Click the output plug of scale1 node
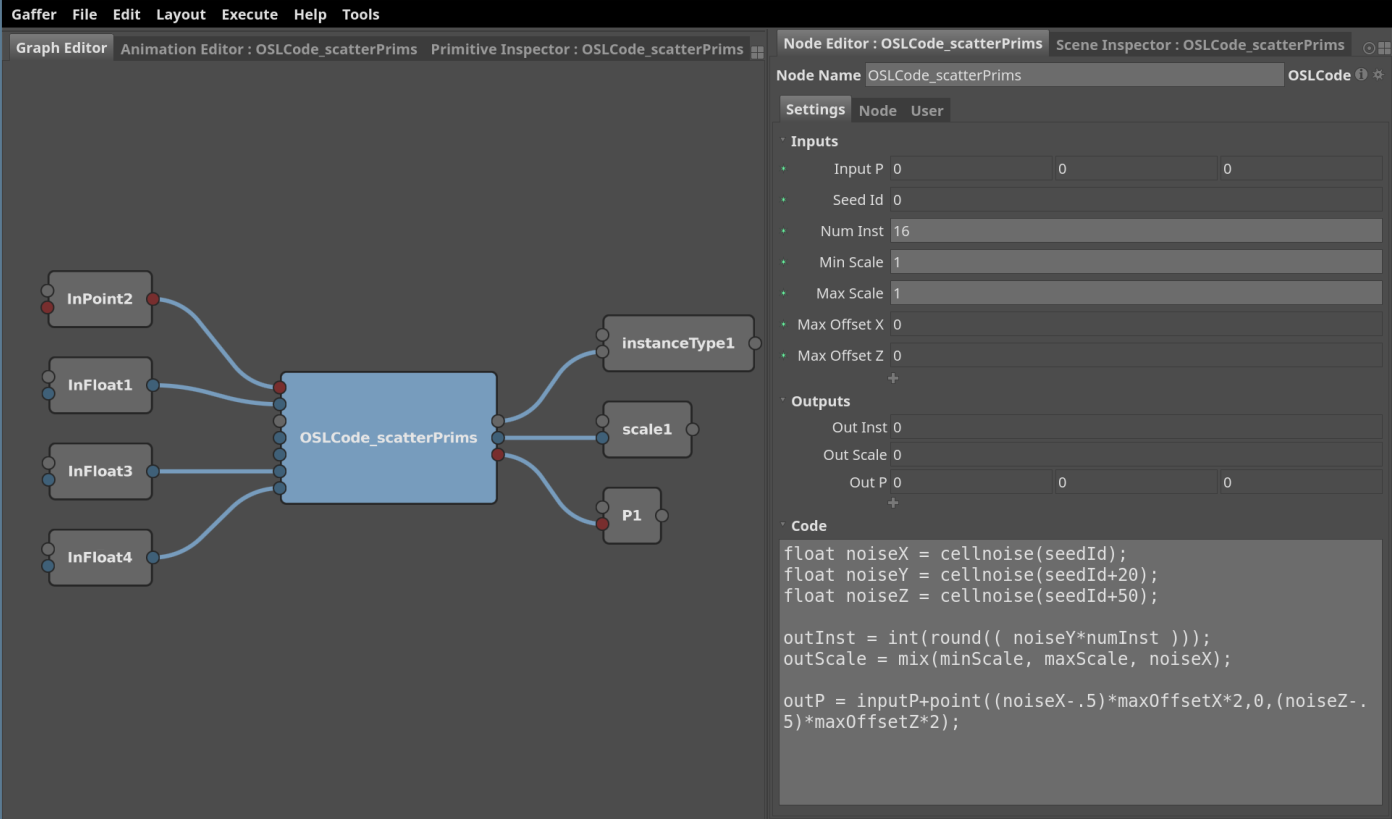 coord(693,429)
